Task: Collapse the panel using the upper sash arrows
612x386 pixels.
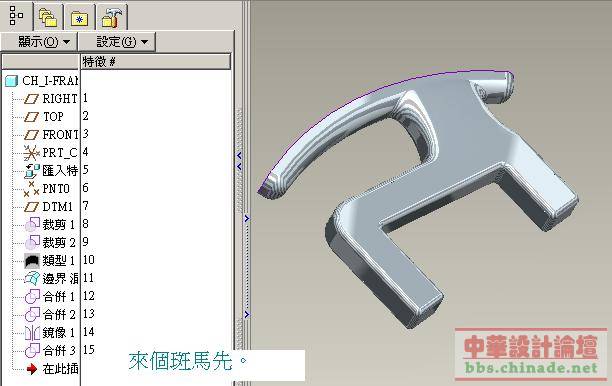Action: click(239, 161)
